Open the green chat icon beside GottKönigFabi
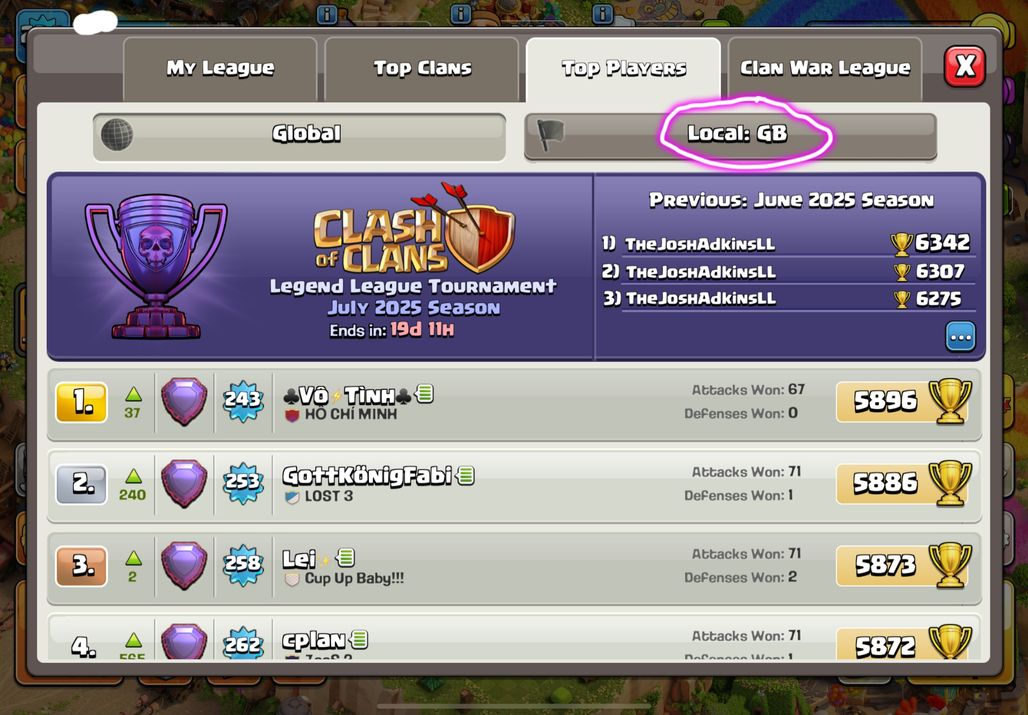The image size is (1028, 715). point(465,475)
